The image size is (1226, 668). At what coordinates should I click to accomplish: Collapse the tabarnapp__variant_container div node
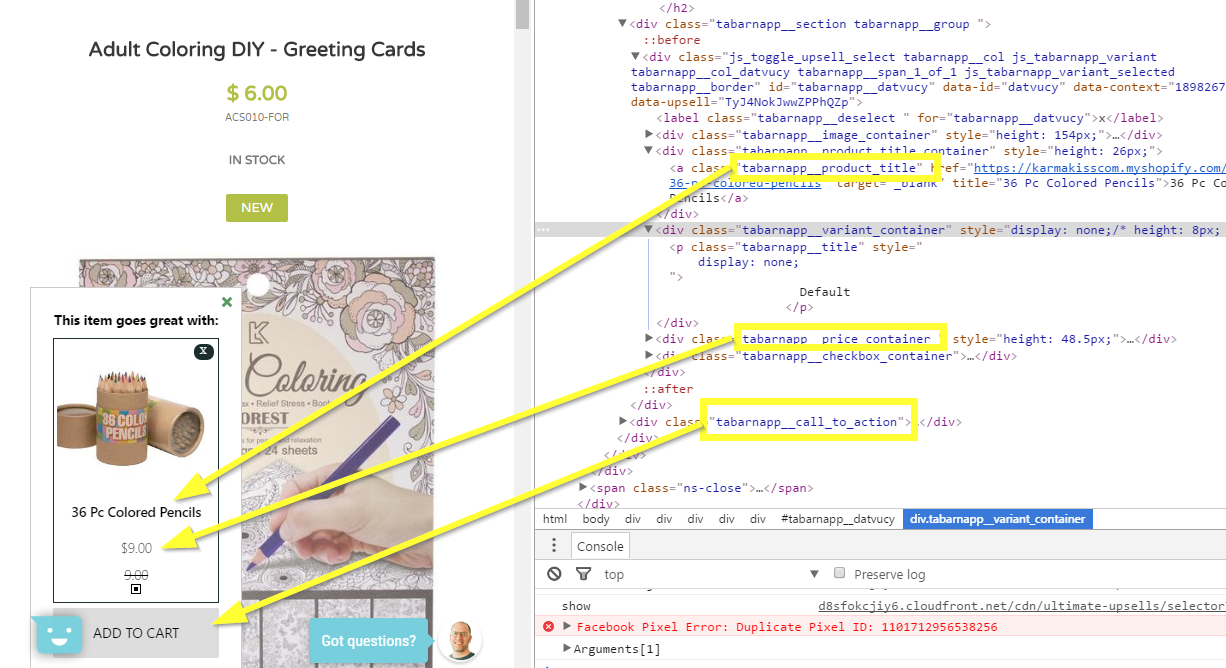click(650, 229)
